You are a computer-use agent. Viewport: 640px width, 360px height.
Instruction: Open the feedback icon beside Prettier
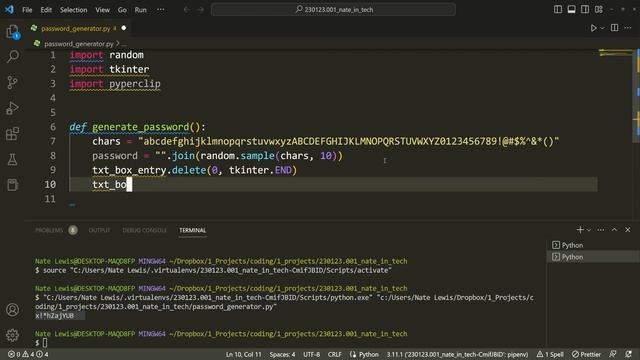[613, 354]
